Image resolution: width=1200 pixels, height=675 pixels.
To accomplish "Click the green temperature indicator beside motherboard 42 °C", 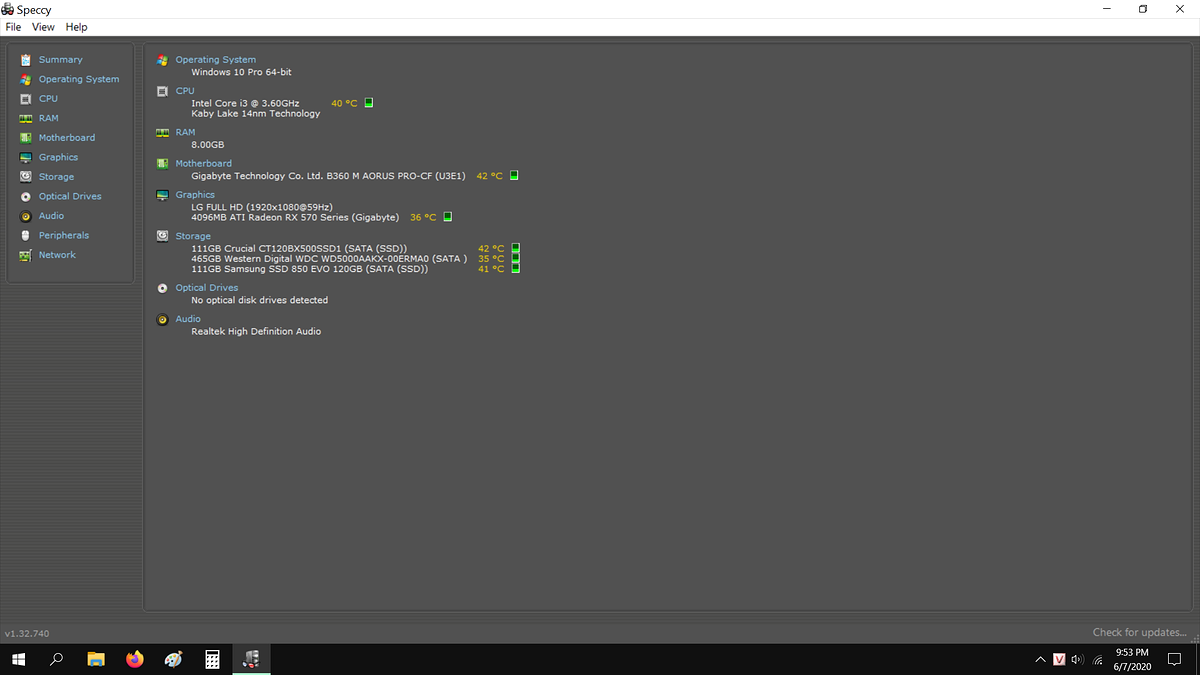I will [x=515, y=175].
